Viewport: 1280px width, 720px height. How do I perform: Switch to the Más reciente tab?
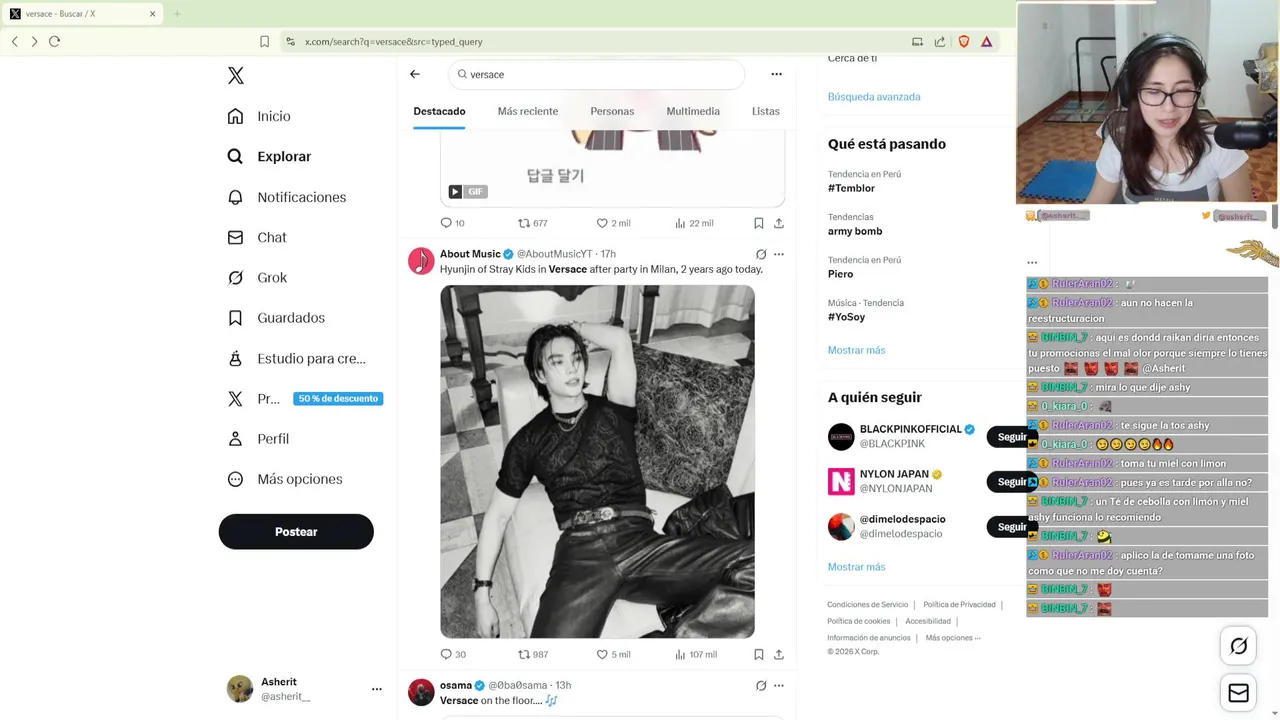click(x=528, y=111)
